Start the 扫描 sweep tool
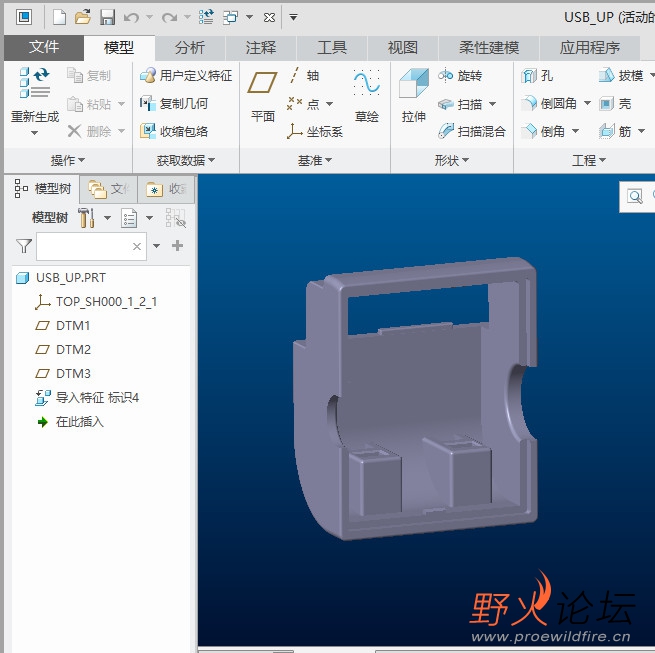 (460, 104)
